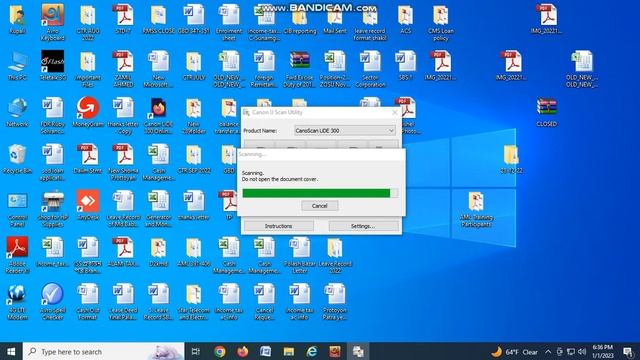Open Task View on the taskbar
The image size is (640, 360).
pos(196,351)
